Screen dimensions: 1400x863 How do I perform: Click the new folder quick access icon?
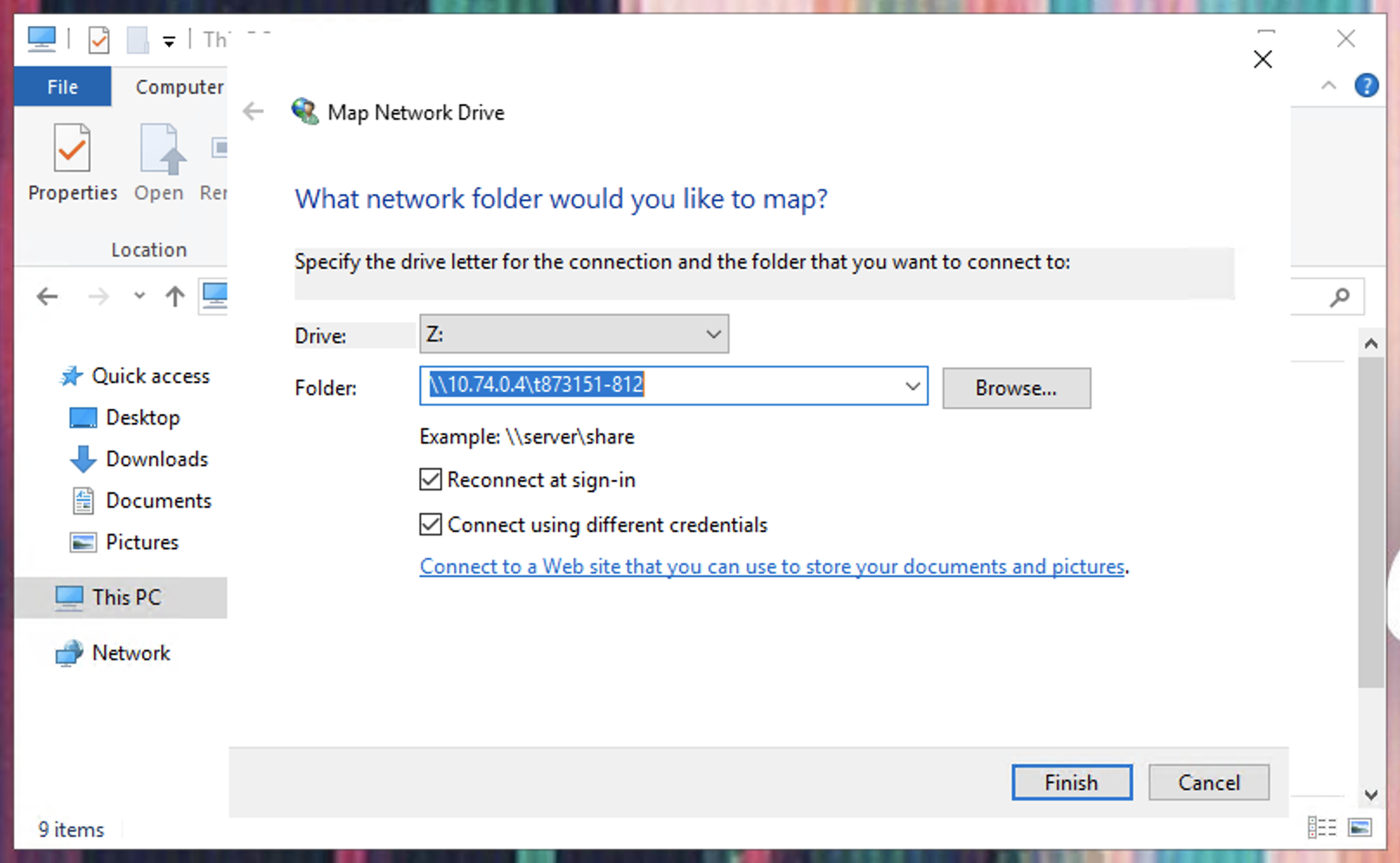point(138,40)
